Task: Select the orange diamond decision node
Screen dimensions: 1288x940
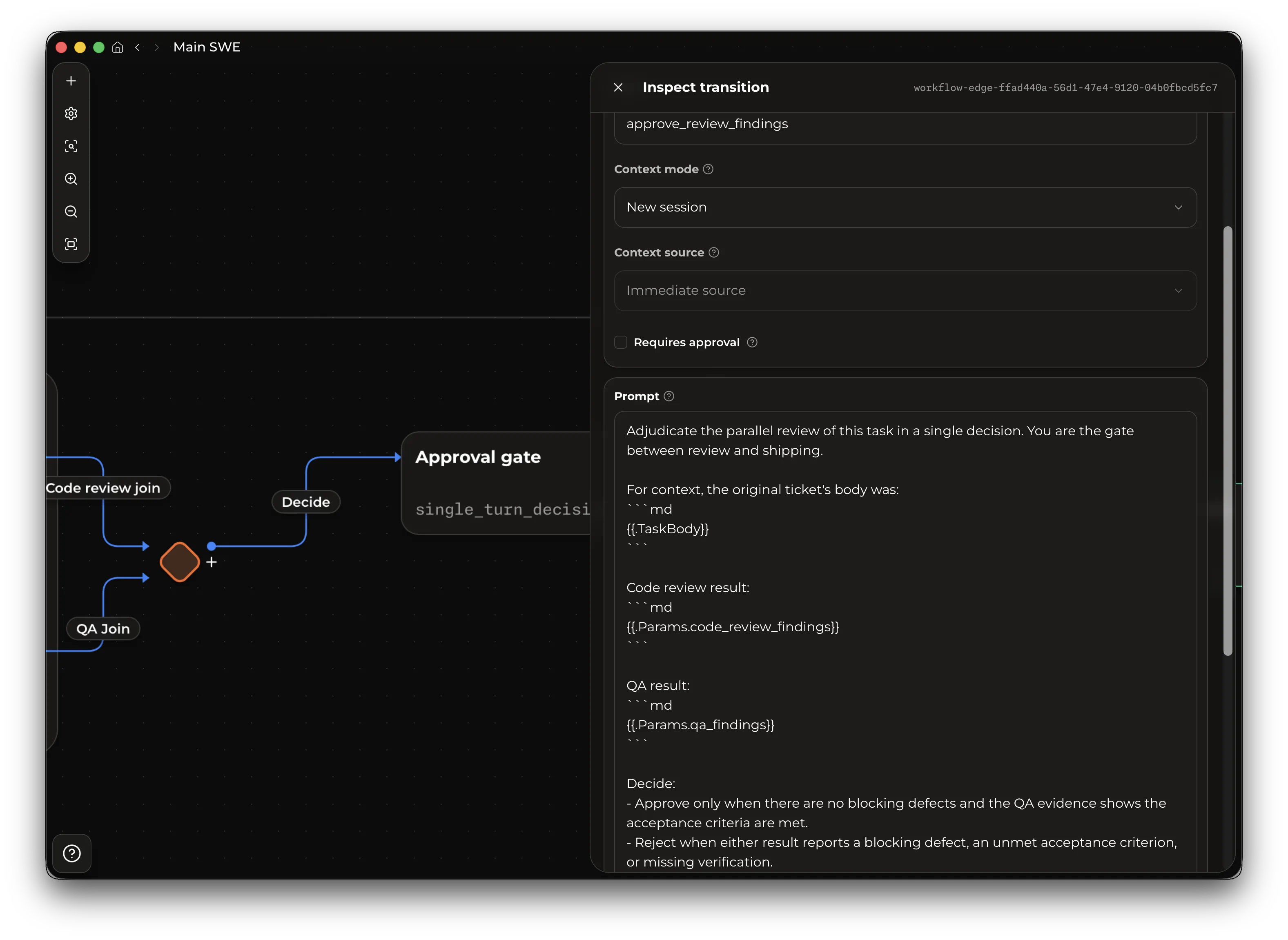Action: 180,562
